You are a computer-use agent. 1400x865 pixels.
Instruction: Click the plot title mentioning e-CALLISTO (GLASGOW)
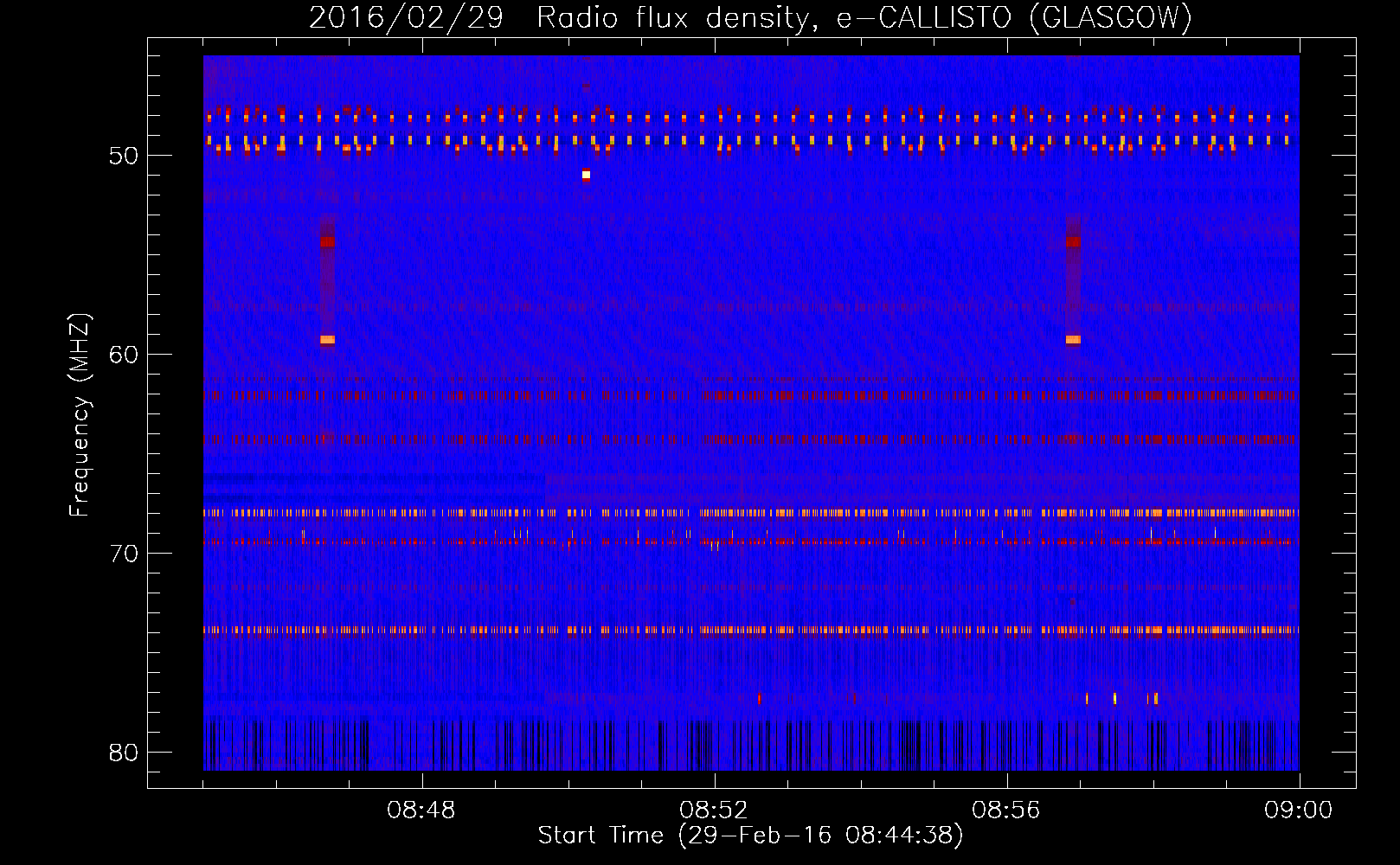750,17
